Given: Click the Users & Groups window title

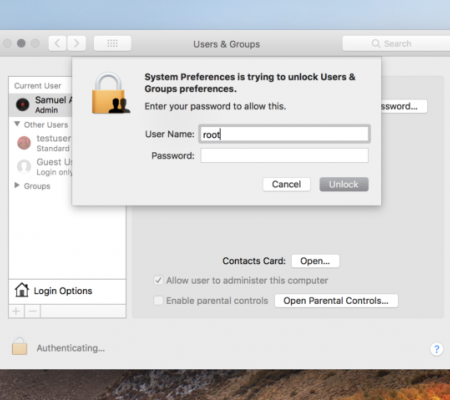Looking at the screenshot, I should pos(227,44).
